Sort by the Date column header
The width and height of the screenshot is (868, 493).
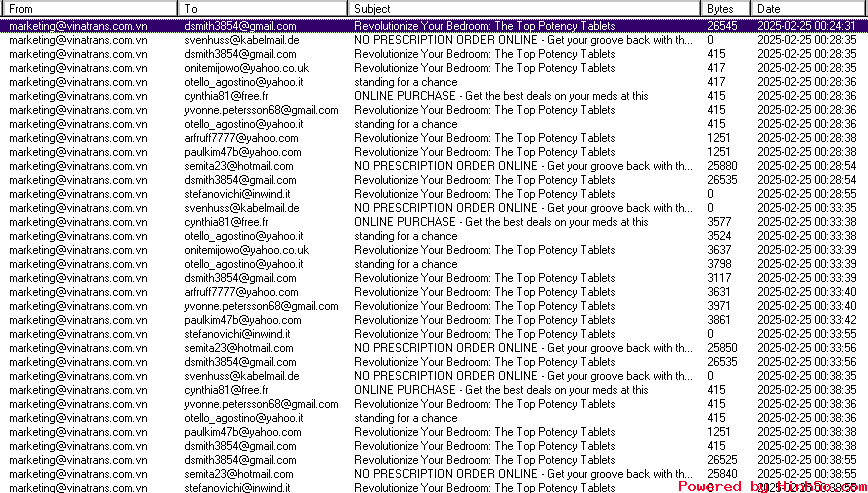(x=809, y=9)
